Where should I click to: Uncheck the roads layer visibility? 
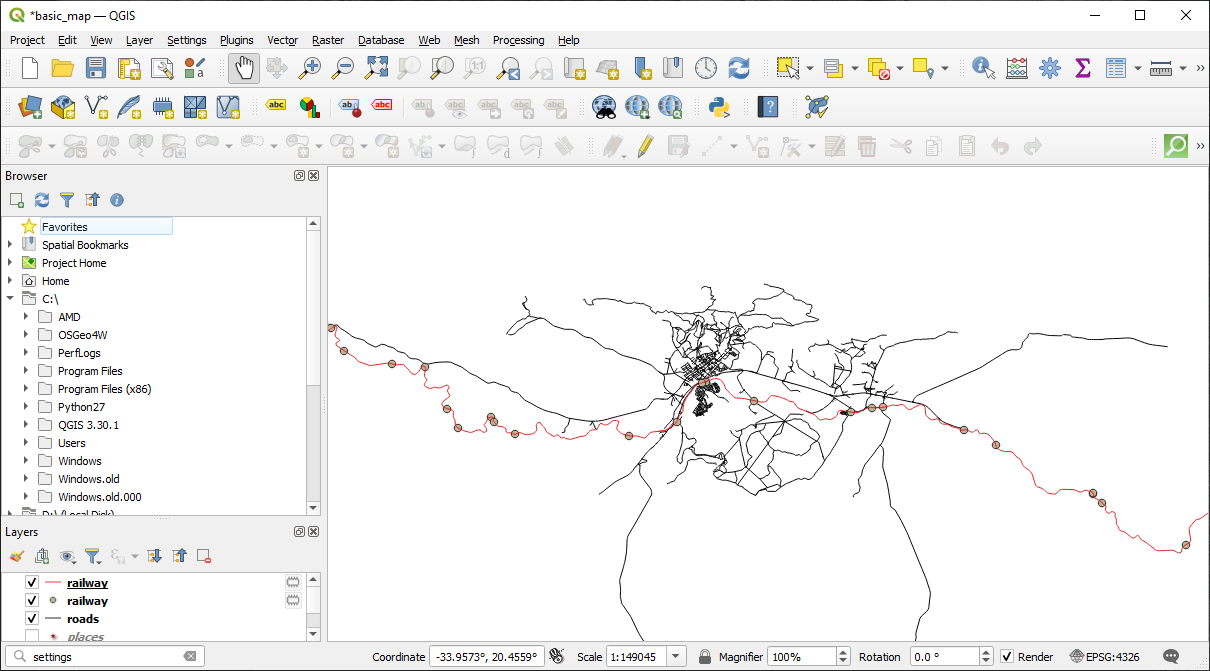click(x=30, y=618)
